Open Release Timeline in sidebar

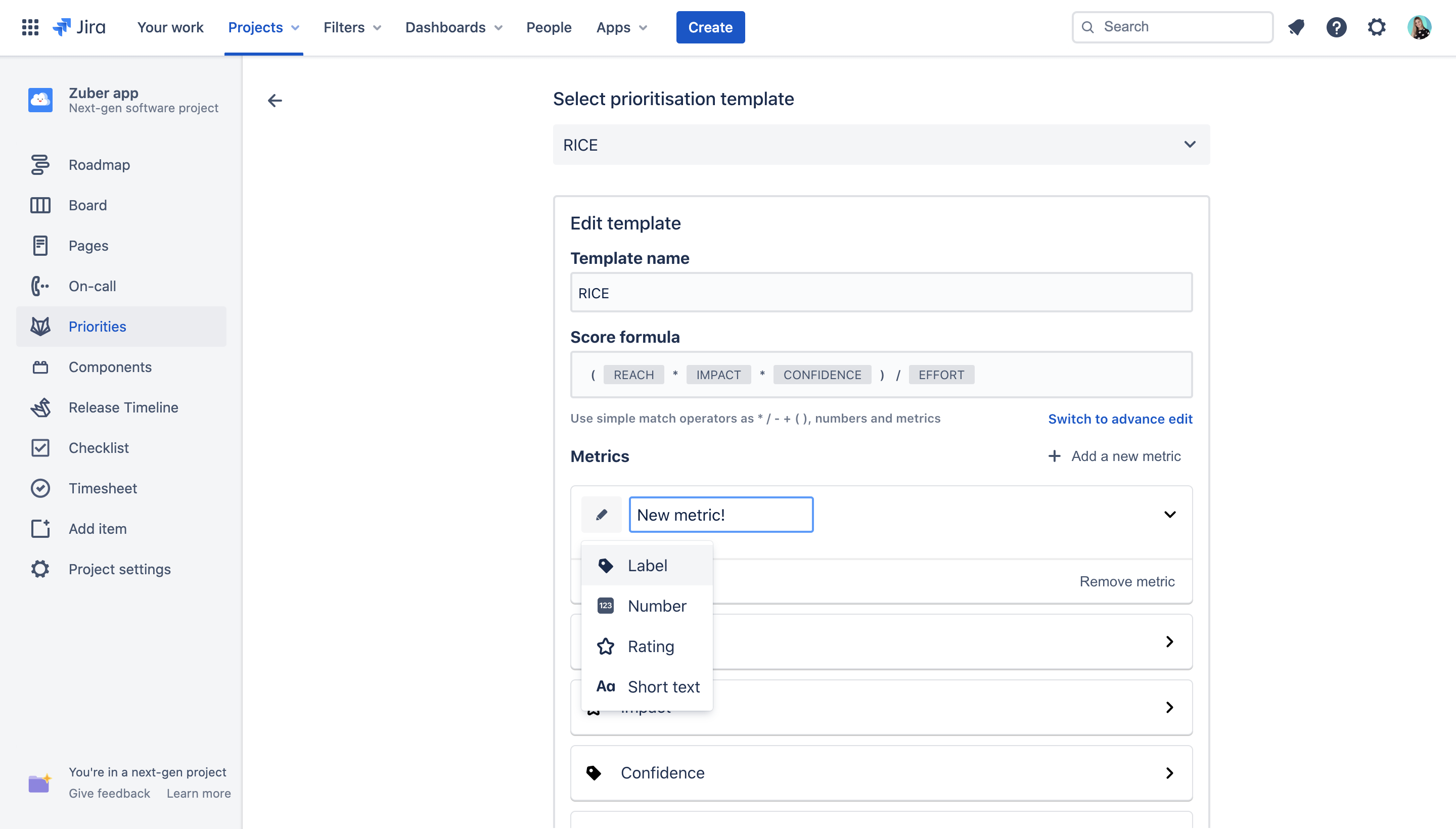point(123,407)
